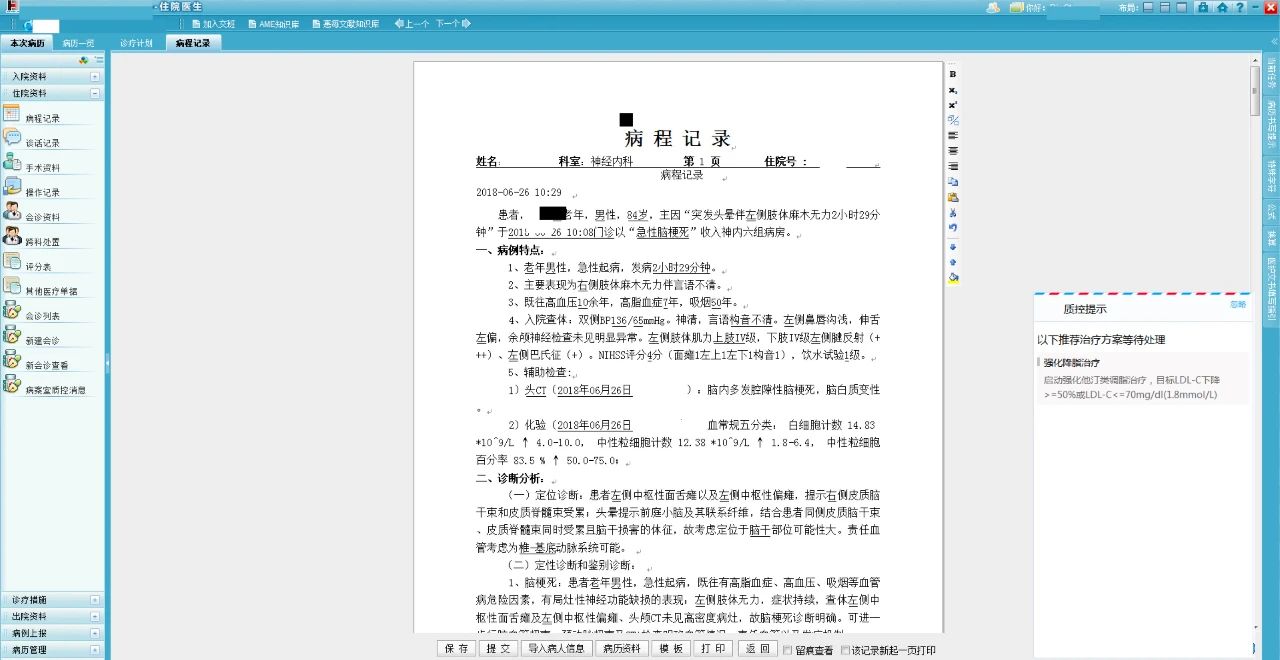1280x660 pixels.
Task: Open 评分表 from the sidebar
Action: (x=37, y=265)
